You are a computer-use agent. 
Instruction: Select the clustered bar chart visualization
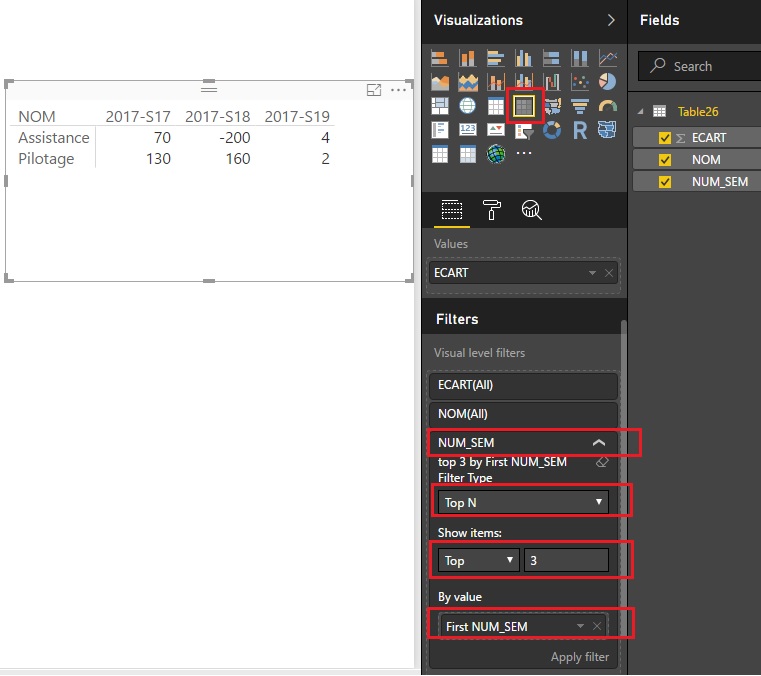[496, 58]
